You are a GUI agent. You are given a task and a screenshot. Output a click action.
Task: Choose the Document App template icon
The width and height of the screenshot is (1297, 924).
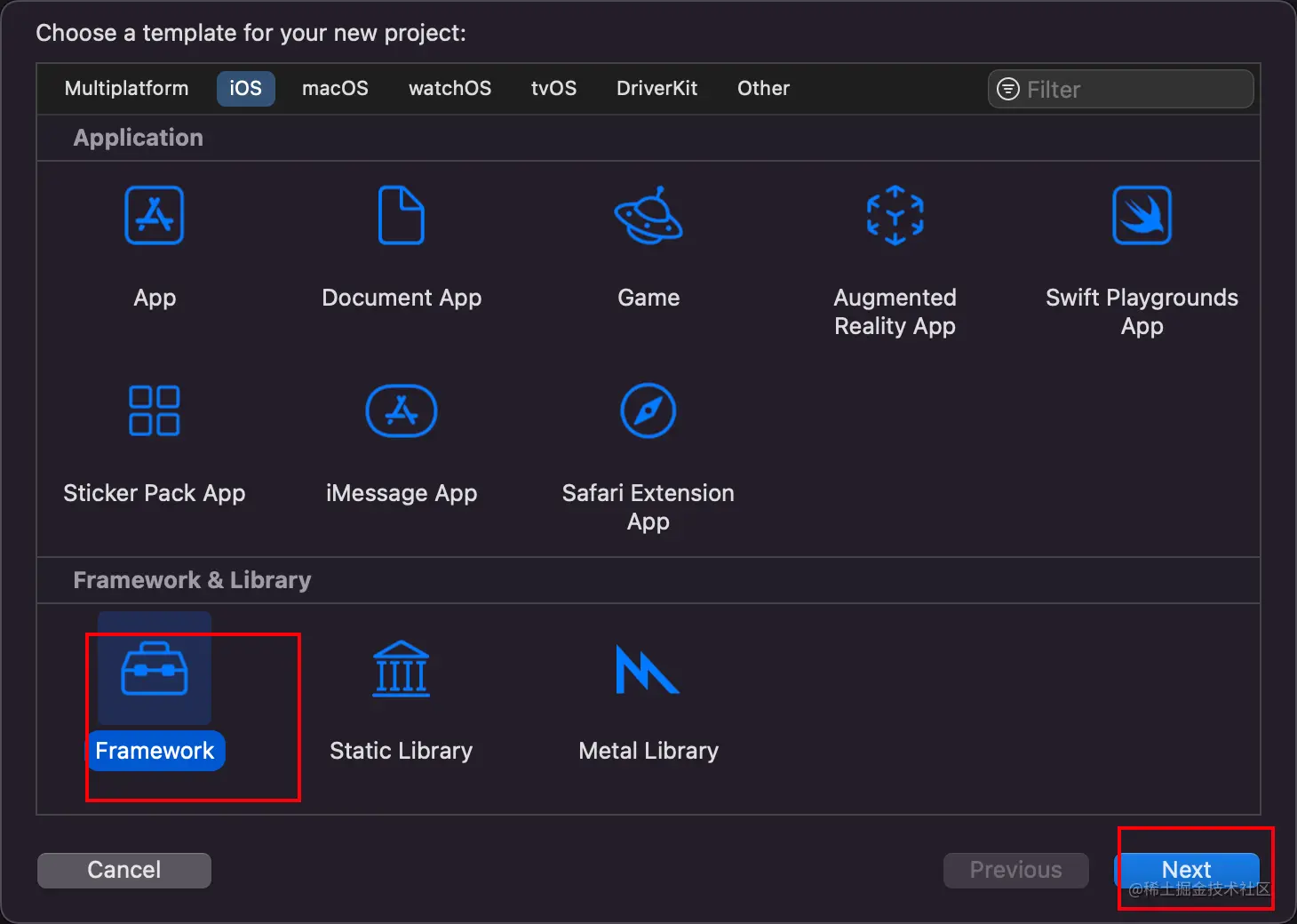coord(402,215)
